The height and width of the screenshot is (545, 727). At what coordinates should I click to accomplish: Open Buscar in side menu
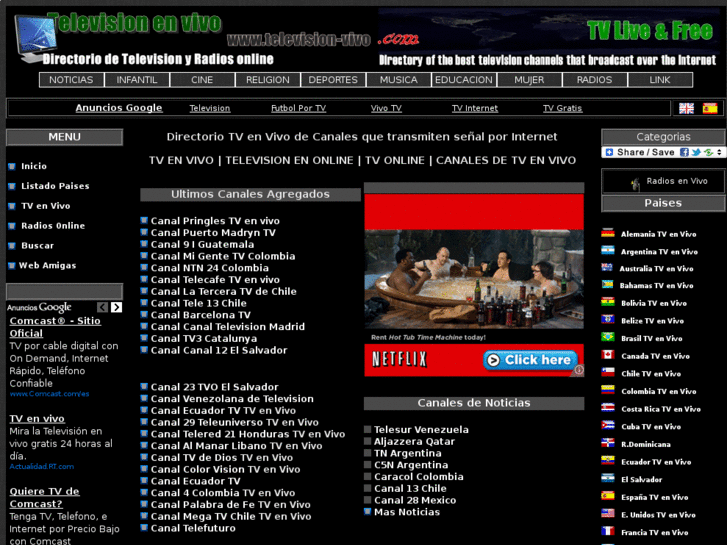(38, 246)
